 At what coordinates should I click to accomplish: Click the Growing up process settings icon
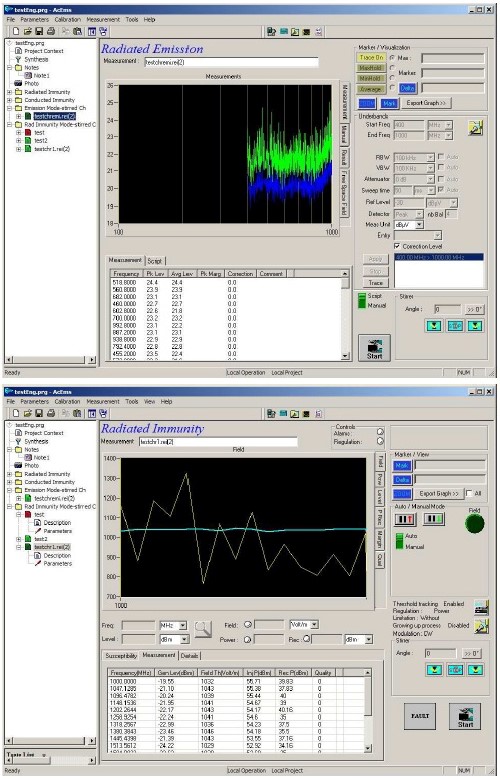tap(481, 626)
